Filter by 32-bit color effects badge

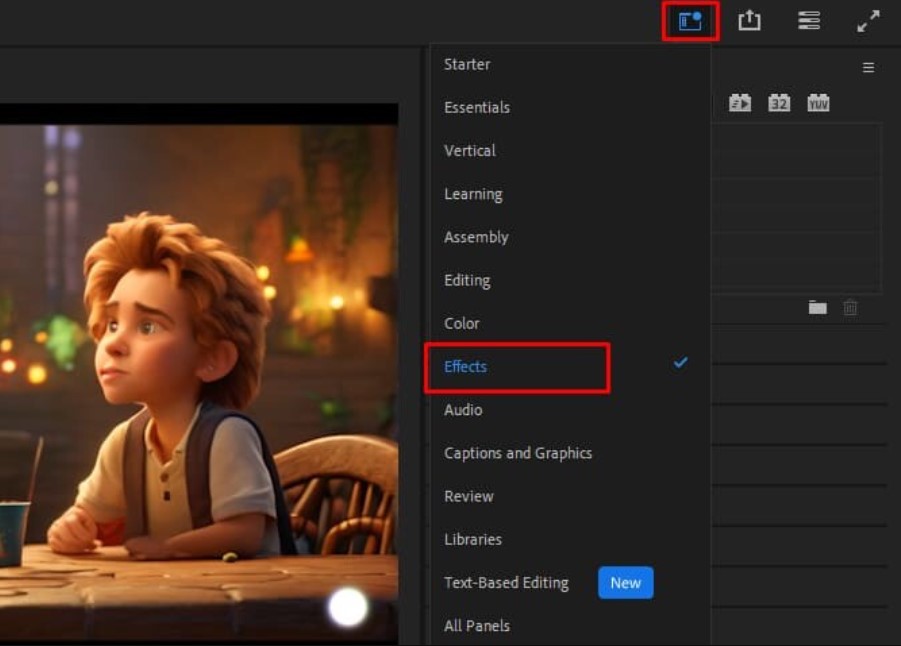(x=779, y=103)
